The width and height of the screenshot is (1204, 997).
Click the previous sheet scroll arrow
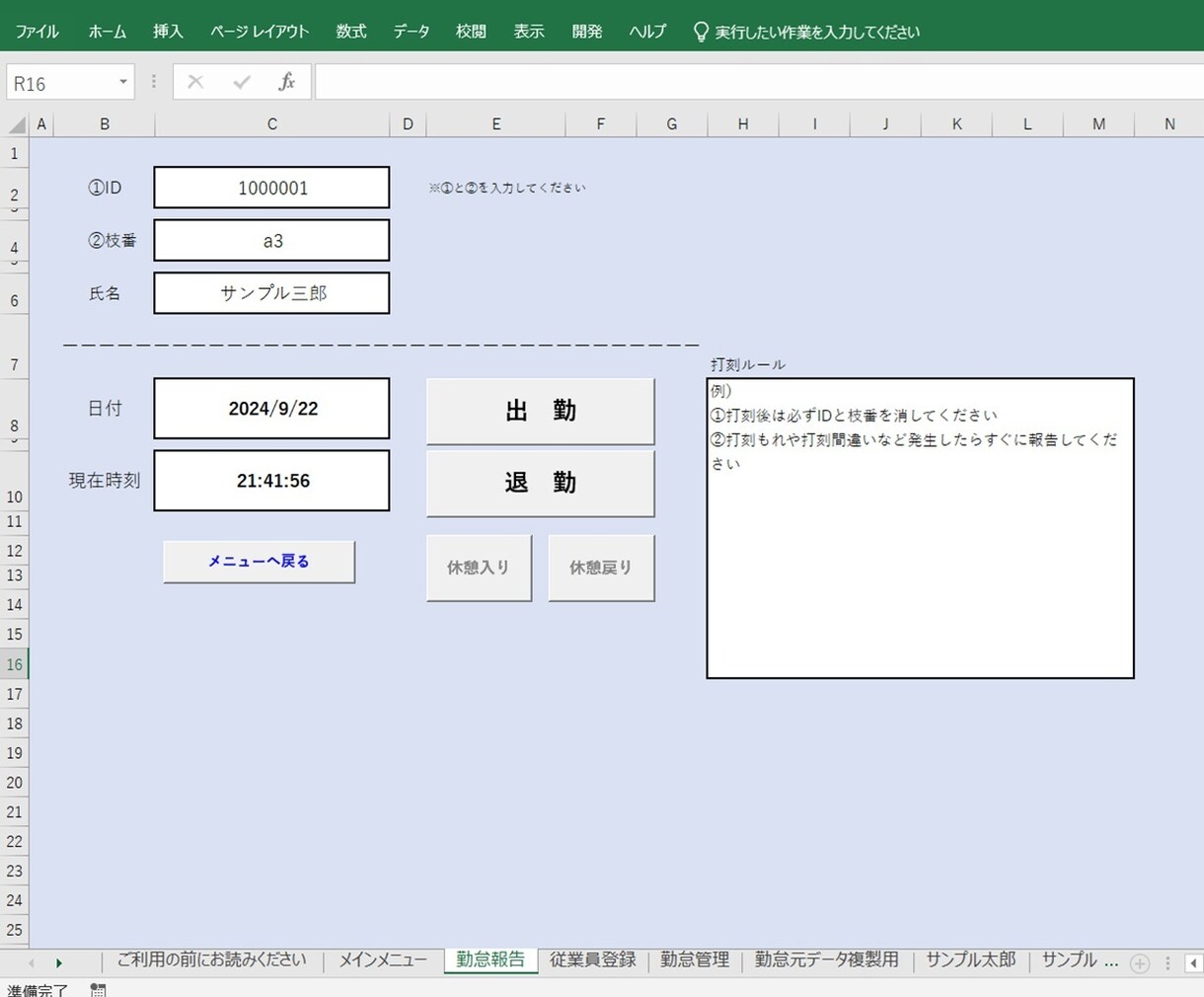click(31, 962)
